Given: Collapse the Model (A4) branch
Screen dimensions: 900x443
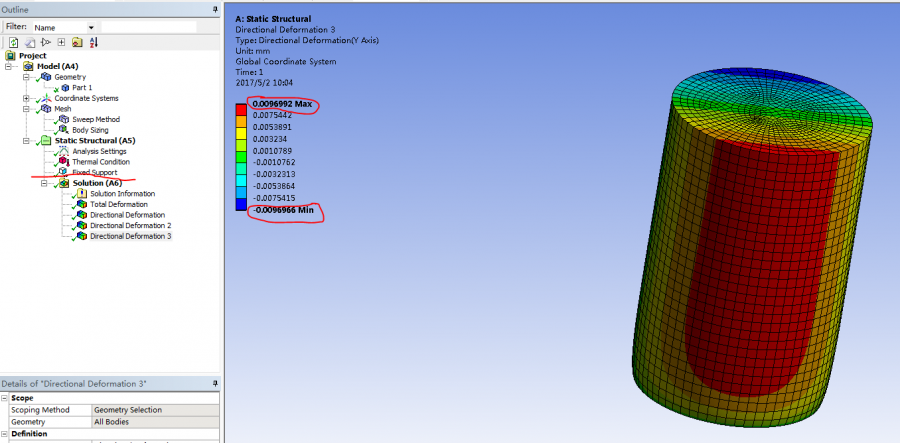Looking at the screenshot, I should coord(9,67).
